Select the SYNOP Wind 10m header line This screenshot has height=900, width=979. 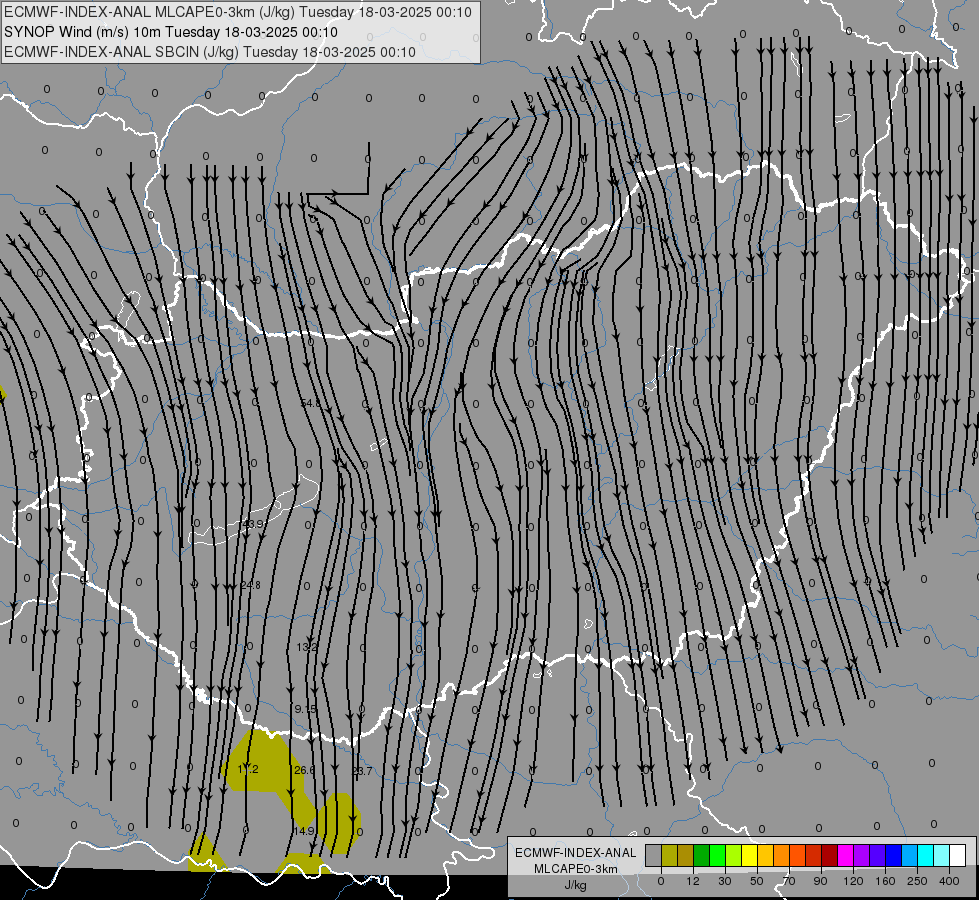(171, 32)
